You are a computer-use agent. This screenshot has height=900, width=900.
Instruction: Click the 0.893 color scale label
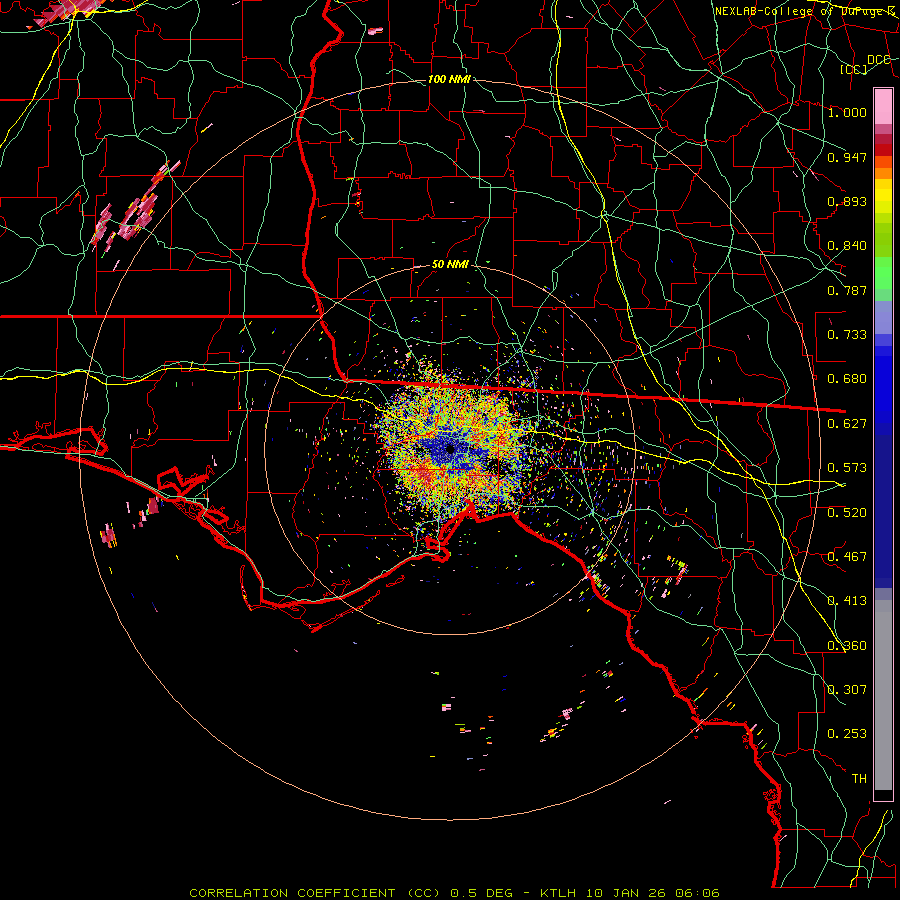click(x=847, y=201)
